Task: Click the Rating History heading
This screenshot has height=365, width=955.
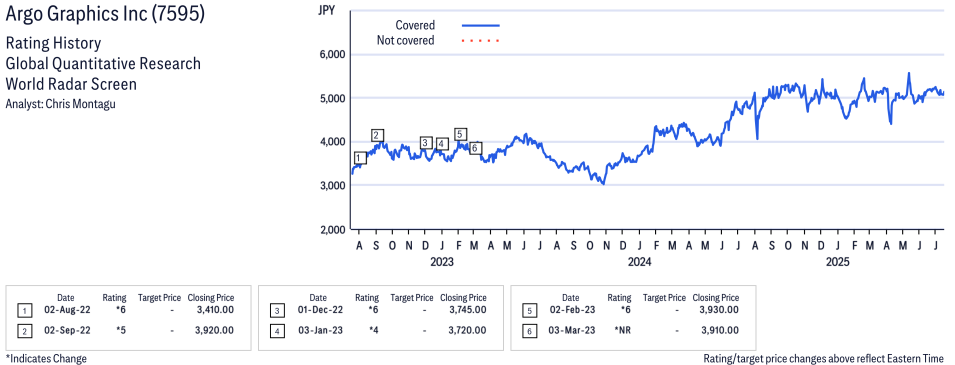Action: 53,43
